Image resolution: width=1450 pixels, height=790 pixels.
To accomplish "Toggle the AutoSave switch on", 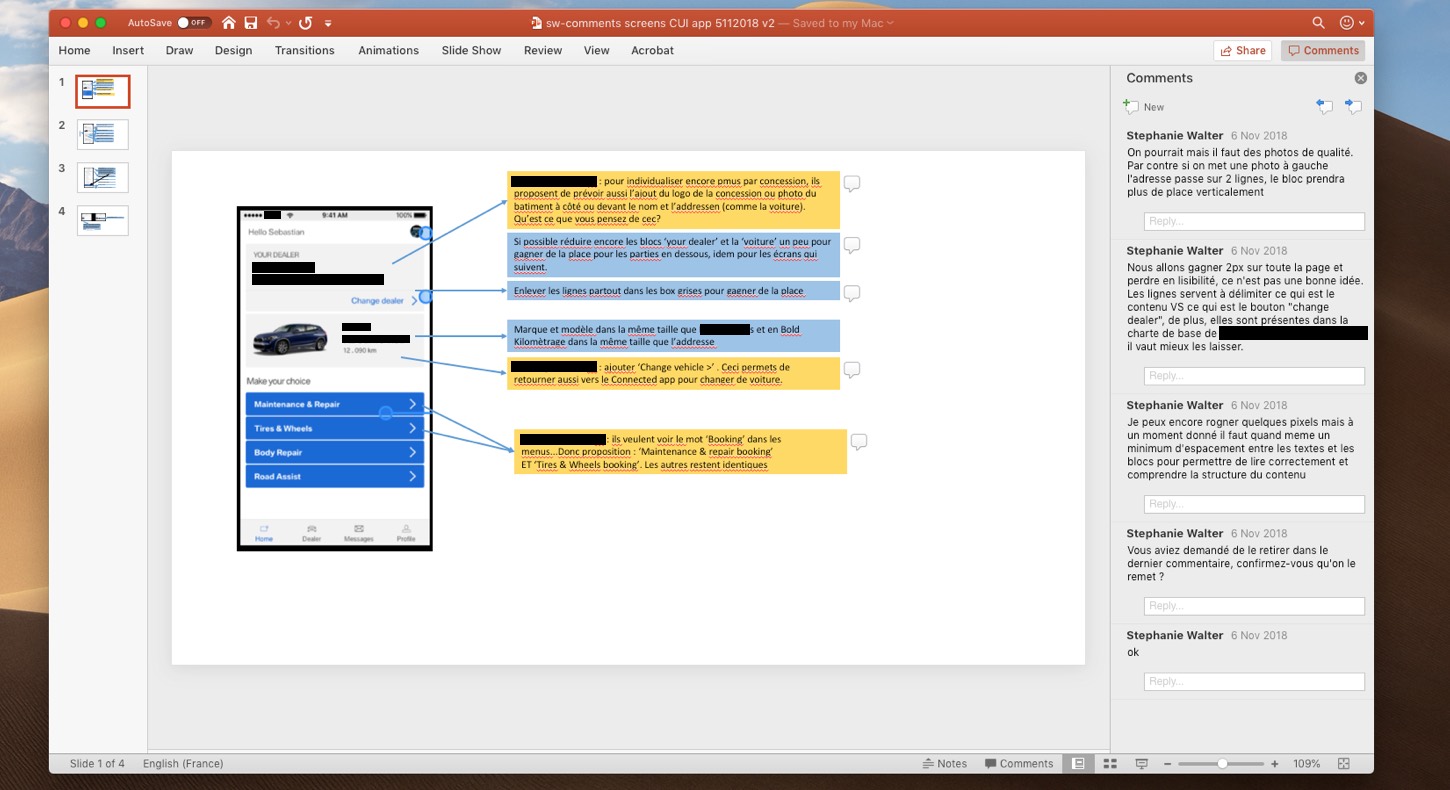I will (192, 22).
